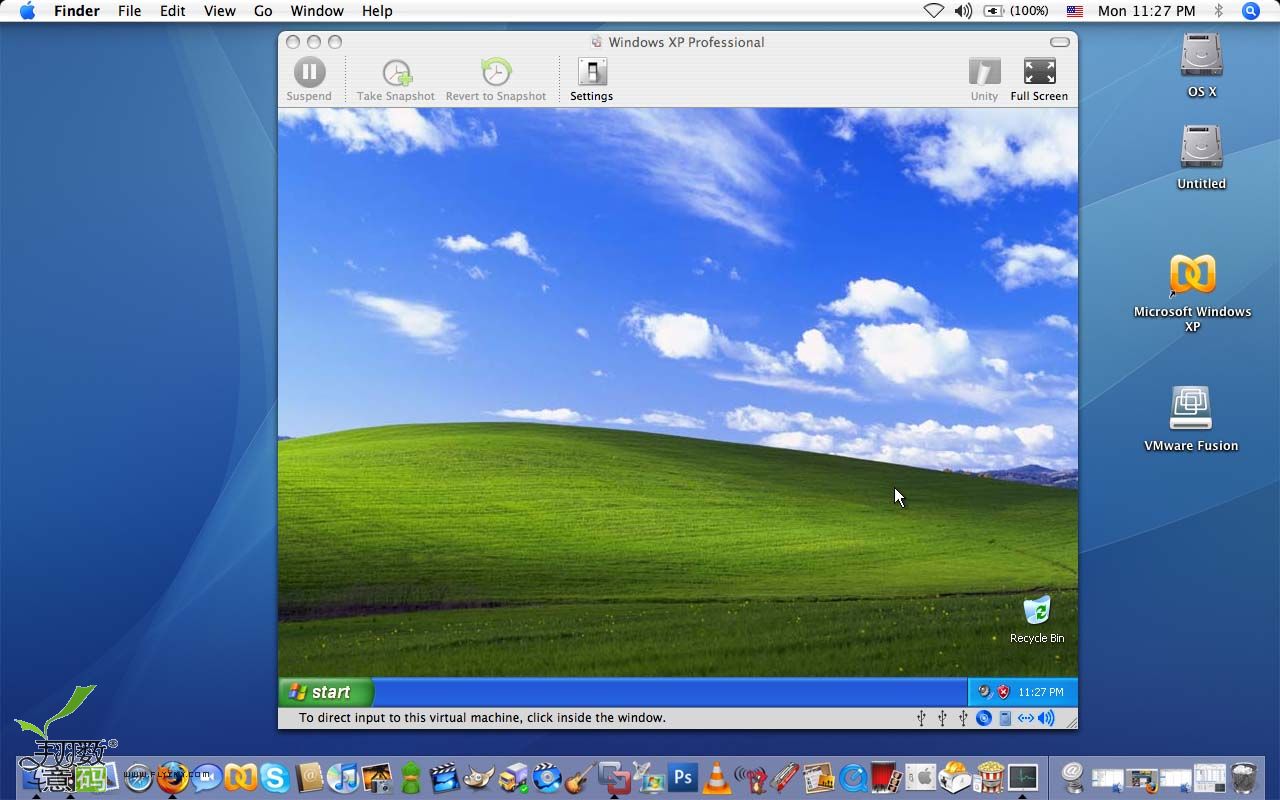1280x800 pixels.
Task: Open Skype from the Dock
Action: 274,777
